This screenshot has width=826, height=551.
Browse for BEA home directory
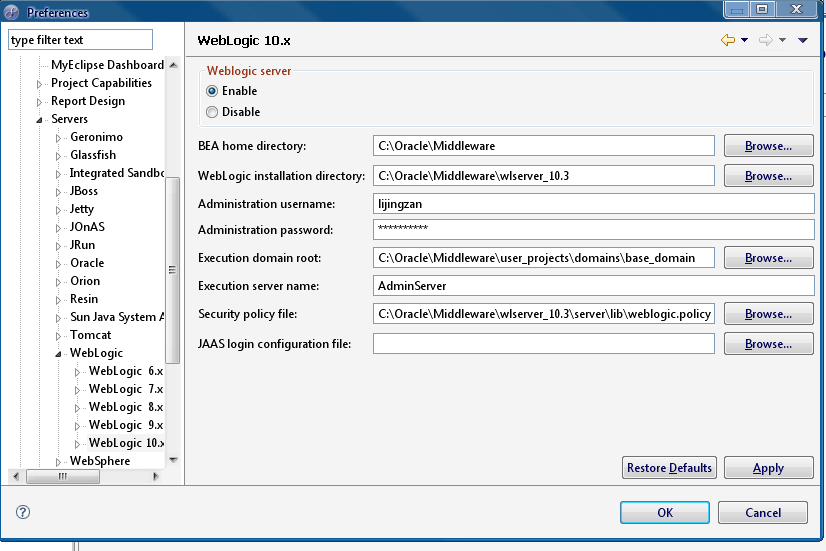point(769,146)
